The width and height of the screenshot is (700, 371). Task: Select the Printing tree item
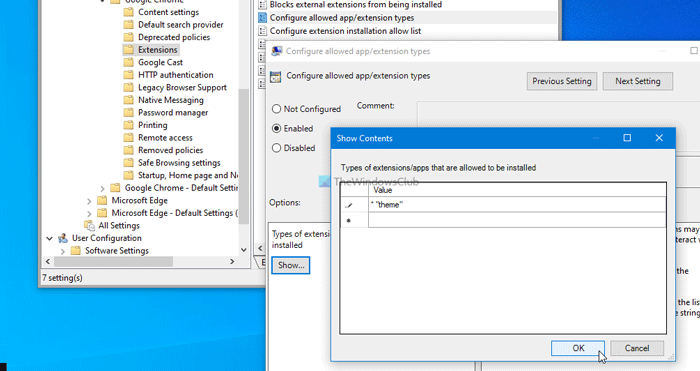(153, 125)
